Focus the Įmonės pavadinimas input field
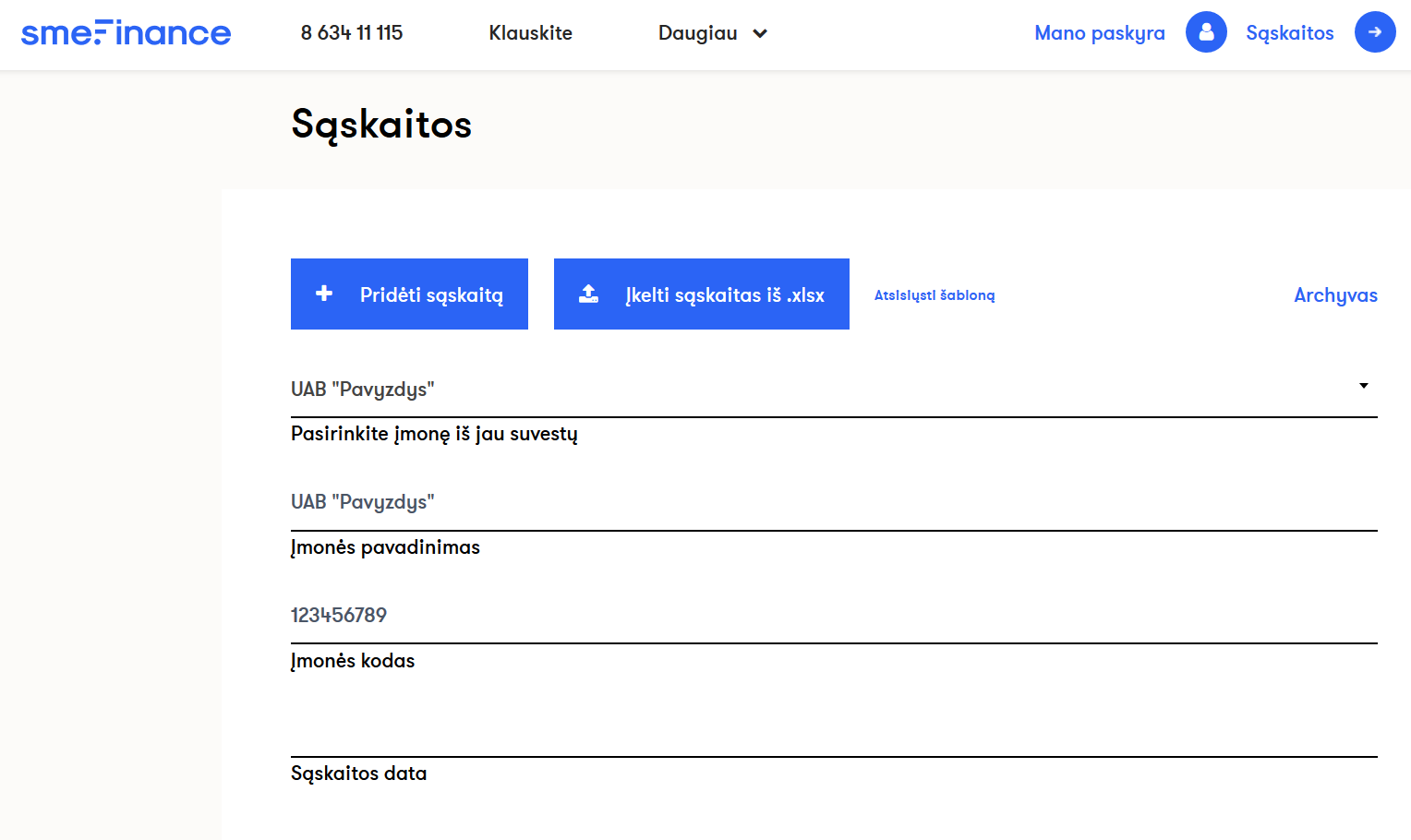1411x840 pixels. pos(834,502)
